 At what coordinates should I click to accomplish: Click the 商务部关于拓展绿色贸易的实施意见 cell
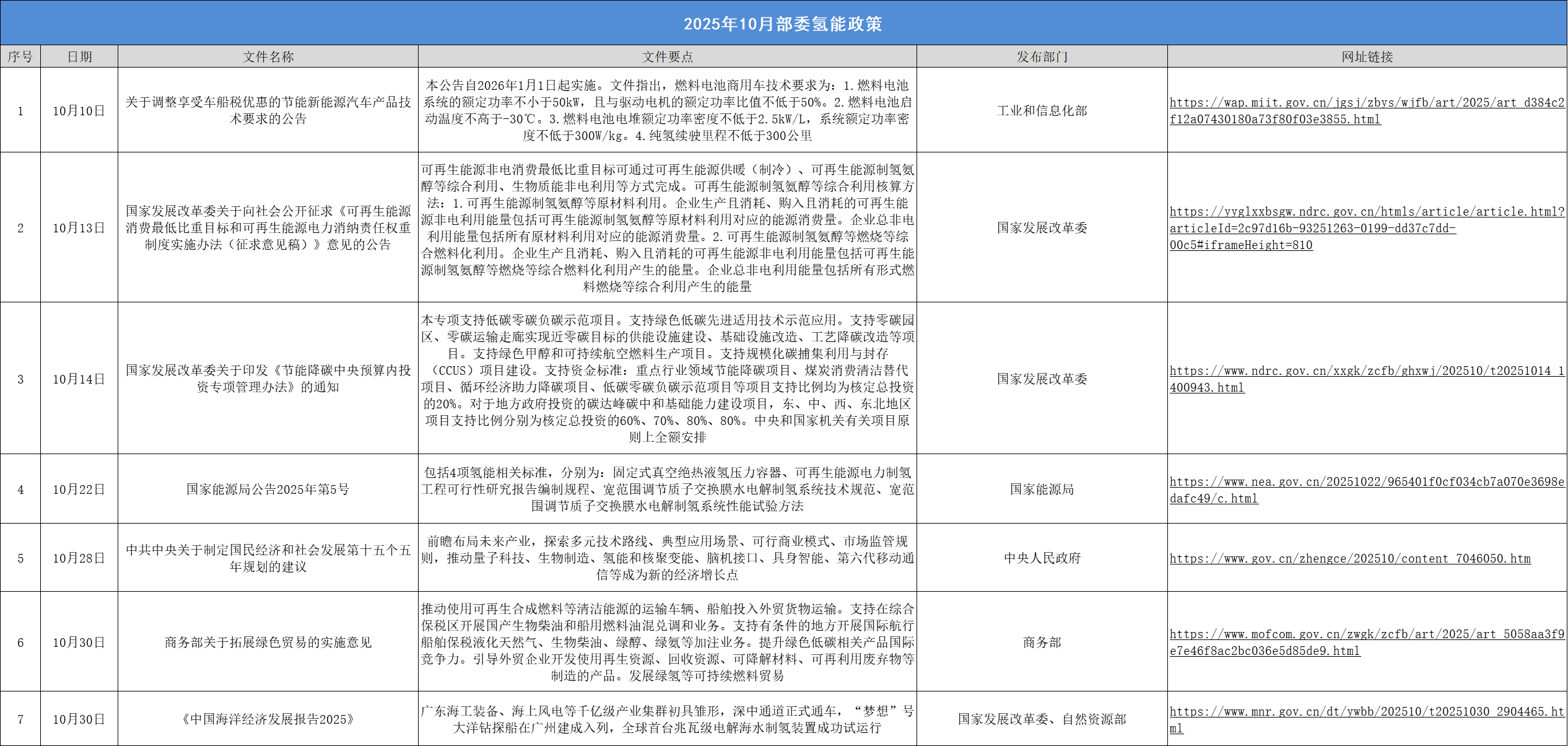click(268, 643)
